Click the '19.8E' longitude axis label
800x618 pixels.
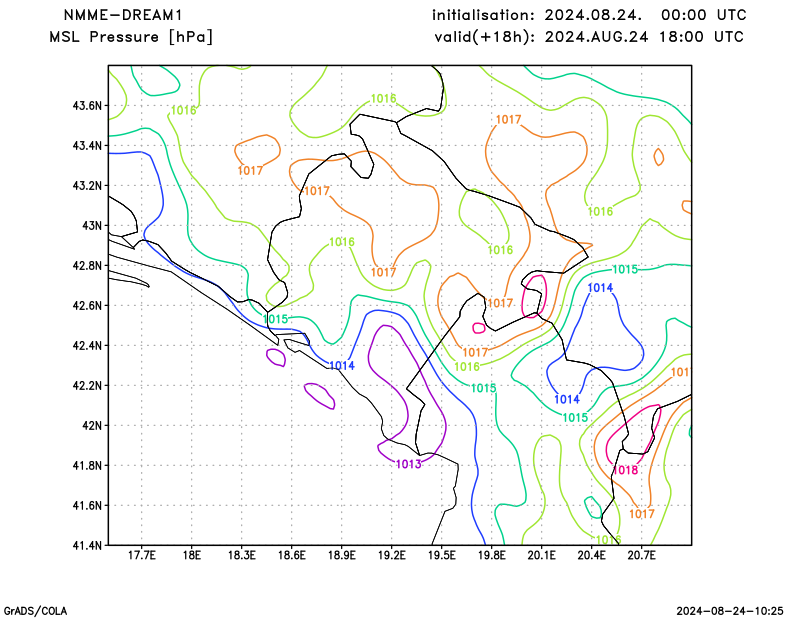(x=491, y=555)
